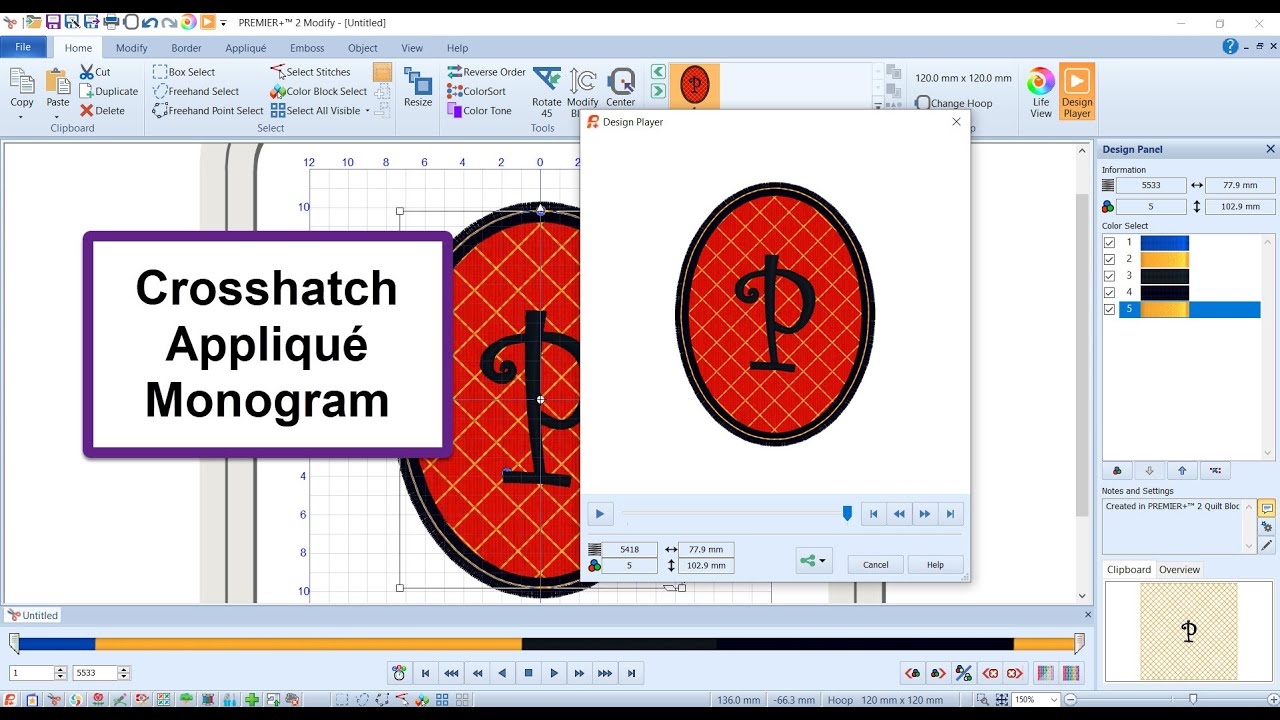Click Cancel in Design Player

[x=876, y=565]
